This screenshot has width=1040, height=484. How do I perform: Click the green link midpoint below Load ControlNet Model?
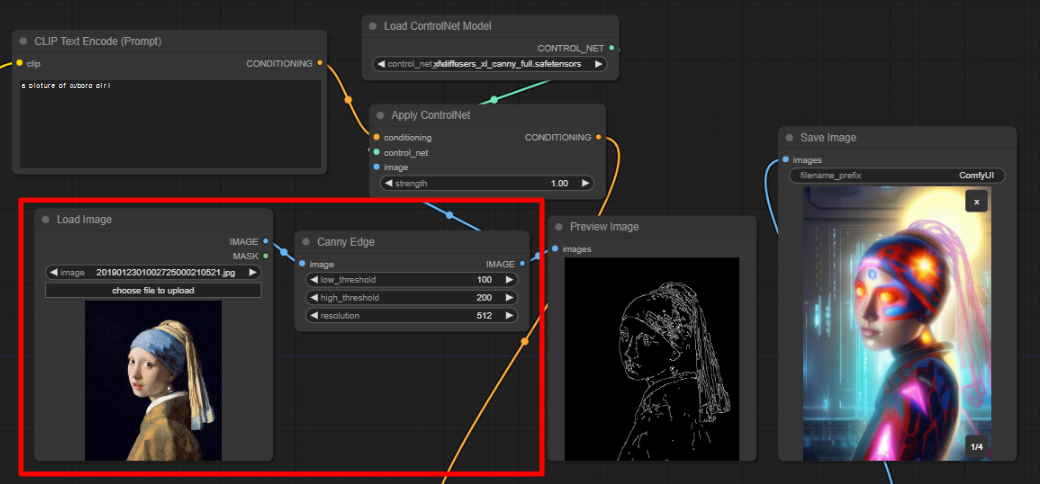(493, 100)
